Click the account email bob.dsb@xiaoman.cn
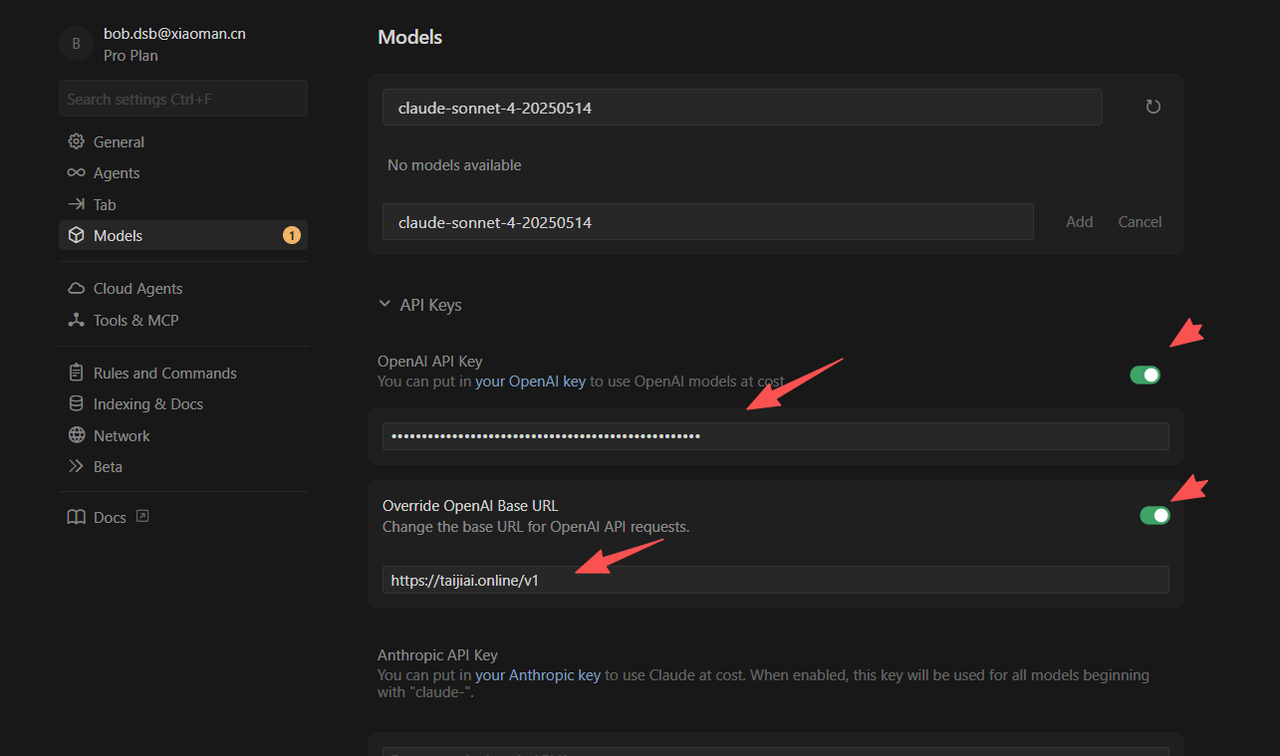Viewport: 1280px width, 756px height. pos(175,34)
